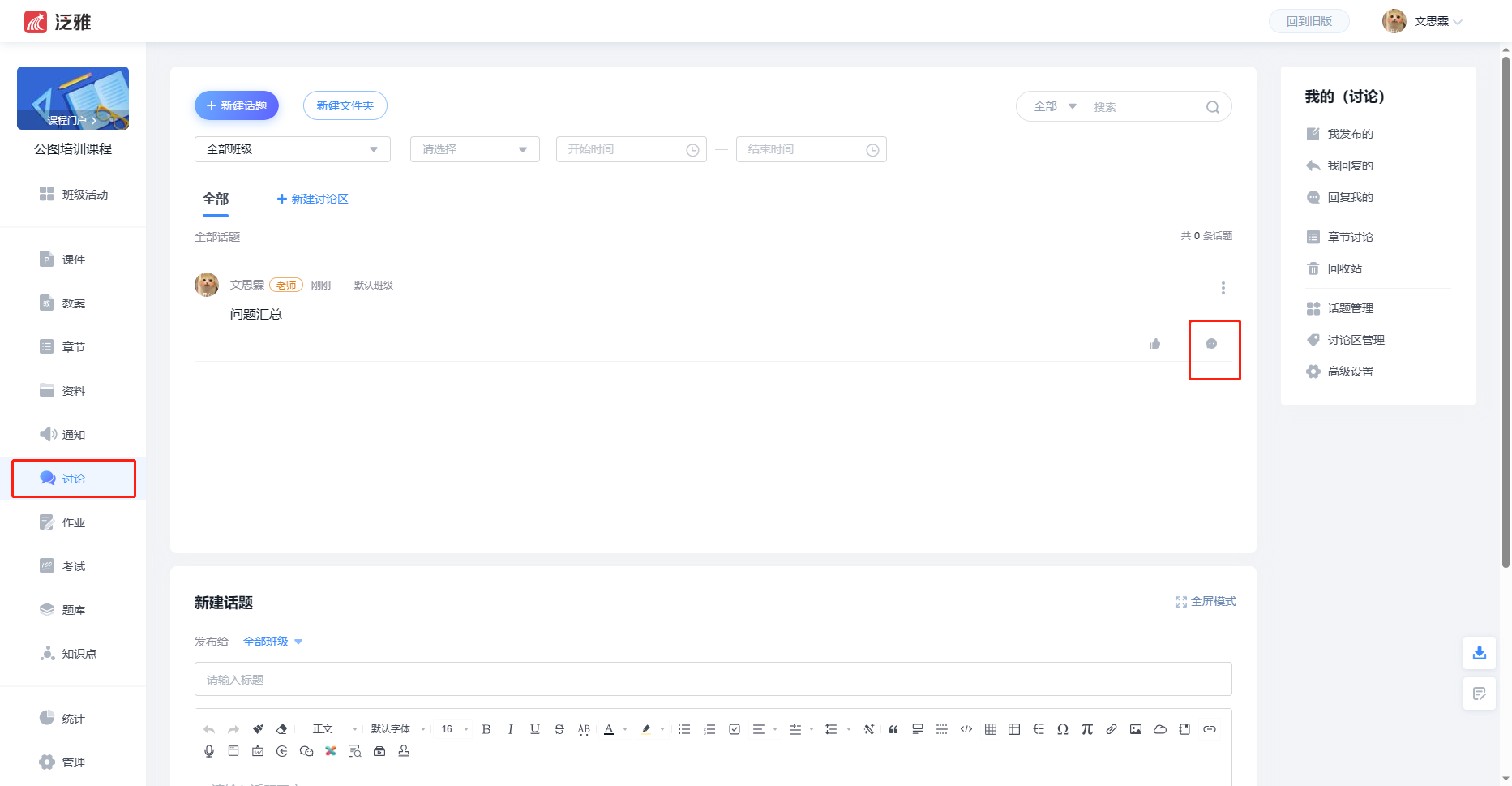Click the stamp icon in the toolbar
This screenshot has height=786, width=1512.
point(404,751)
